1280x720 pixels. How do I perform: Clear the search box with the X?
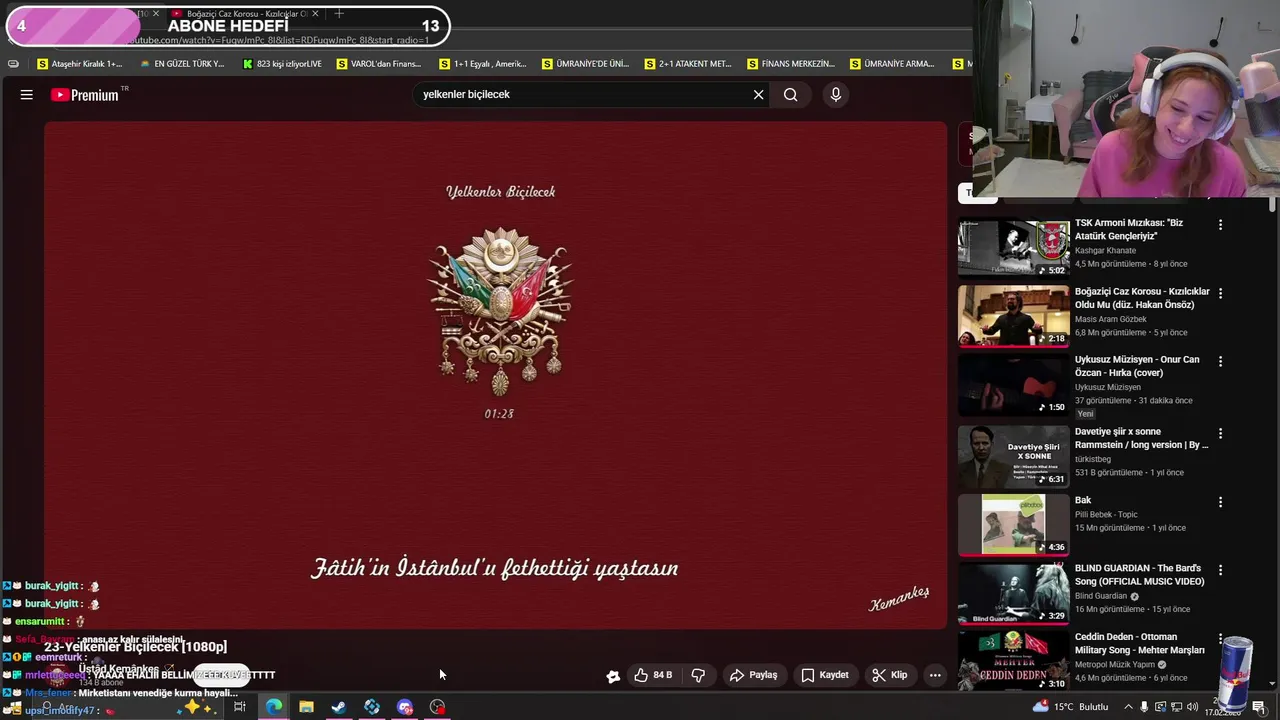click(x=758, y=95)
